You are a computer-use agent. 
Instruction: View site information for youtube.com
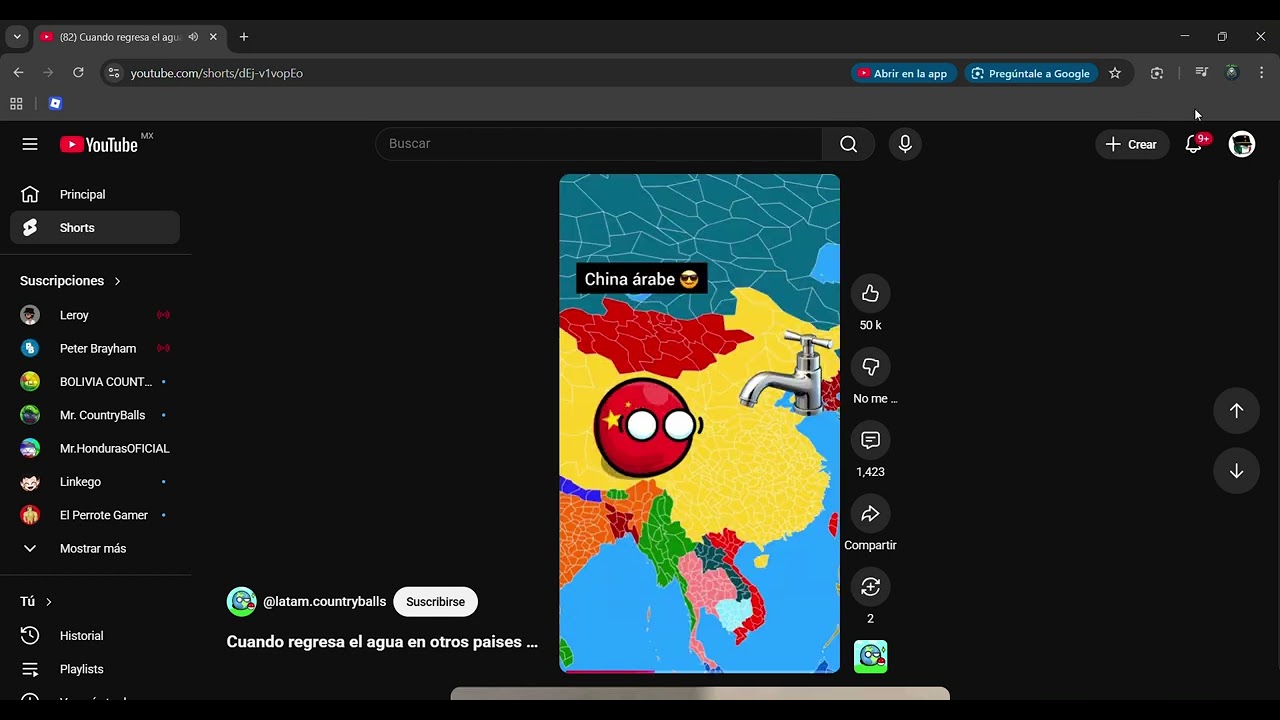tap(113, 73)
